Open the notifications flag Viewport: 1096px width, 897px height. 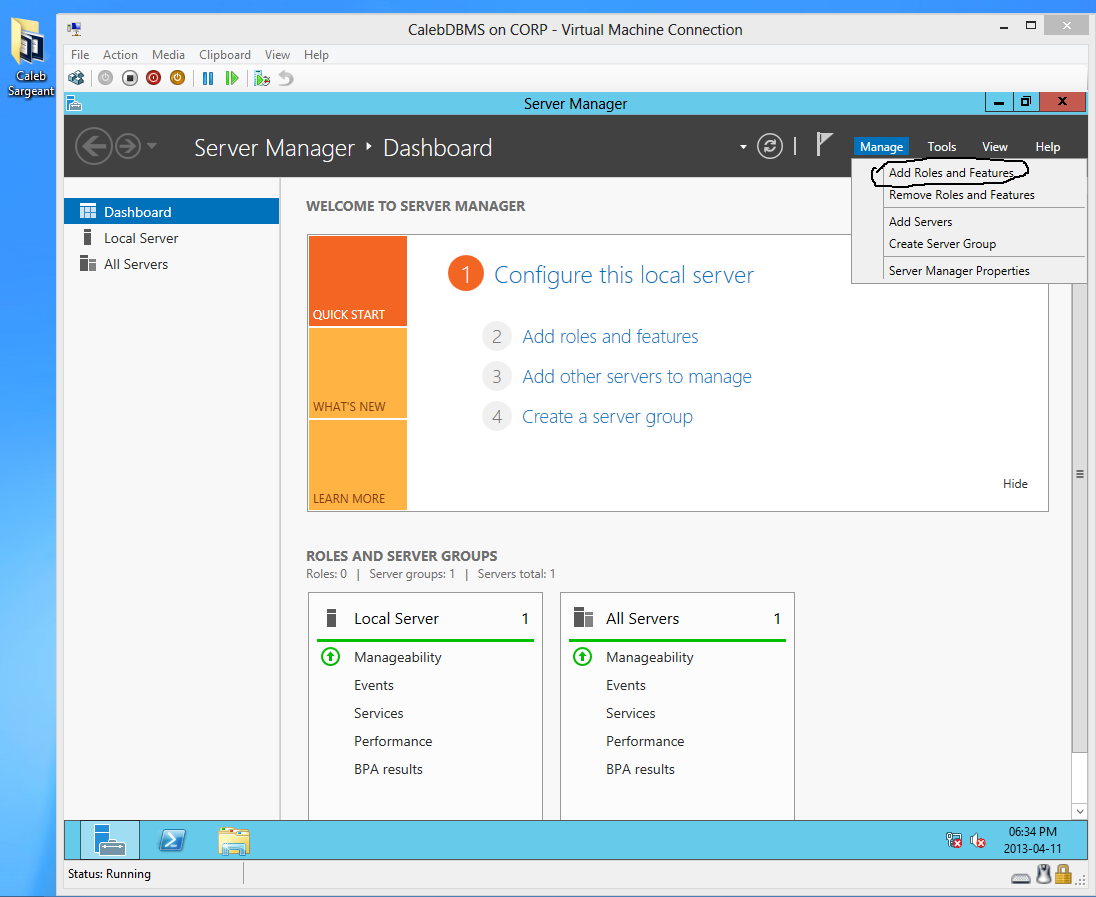(824, 145)
